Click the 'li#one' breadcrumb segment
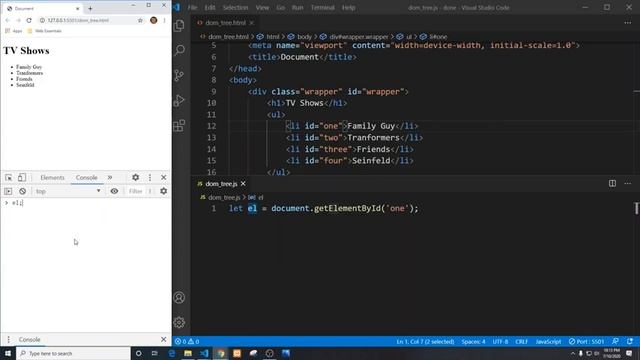 [438, 37]
